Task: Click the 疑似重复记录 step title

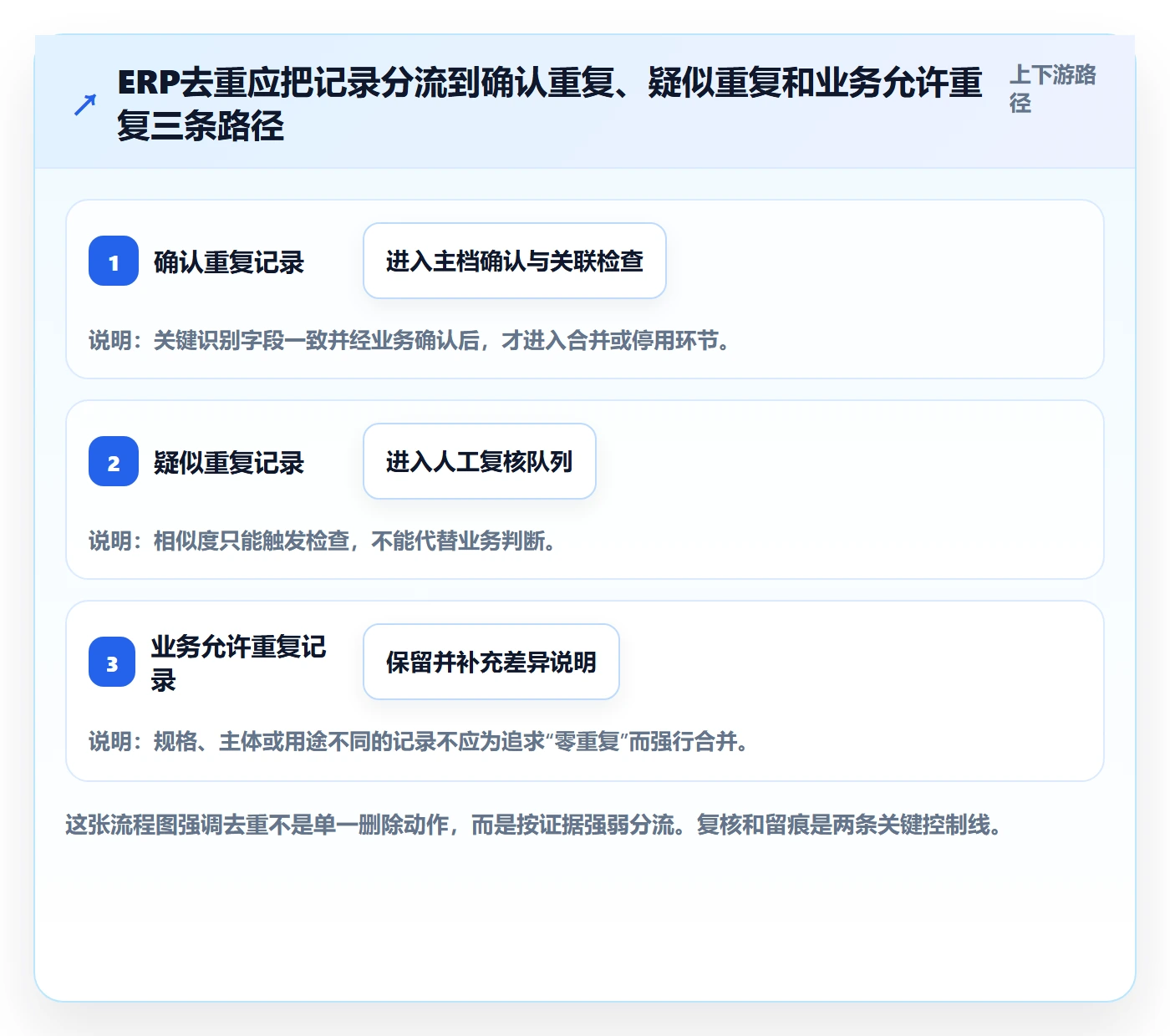Action: (229, 463)
